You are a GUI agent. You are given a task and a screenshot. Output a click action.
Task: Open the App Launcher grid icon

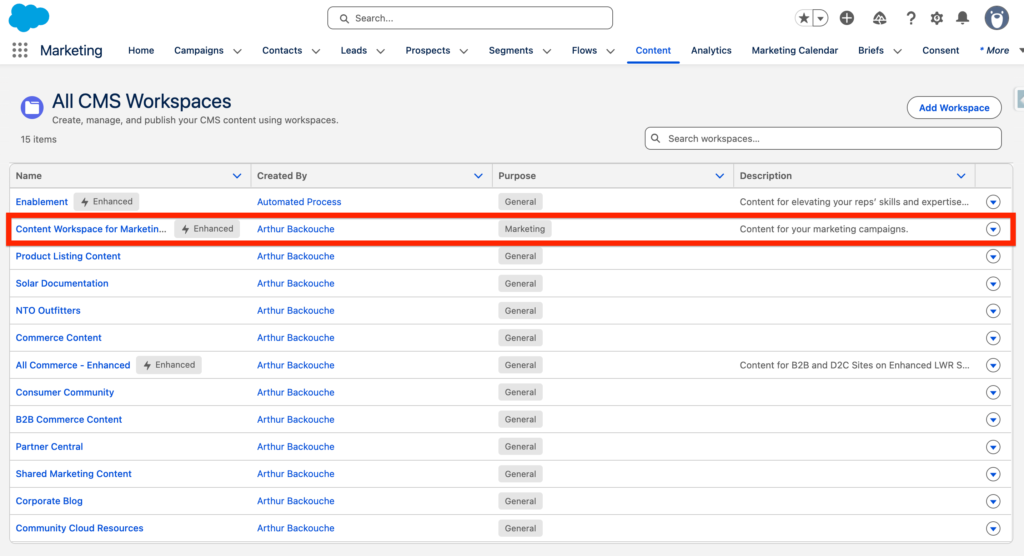pos(20,51)
